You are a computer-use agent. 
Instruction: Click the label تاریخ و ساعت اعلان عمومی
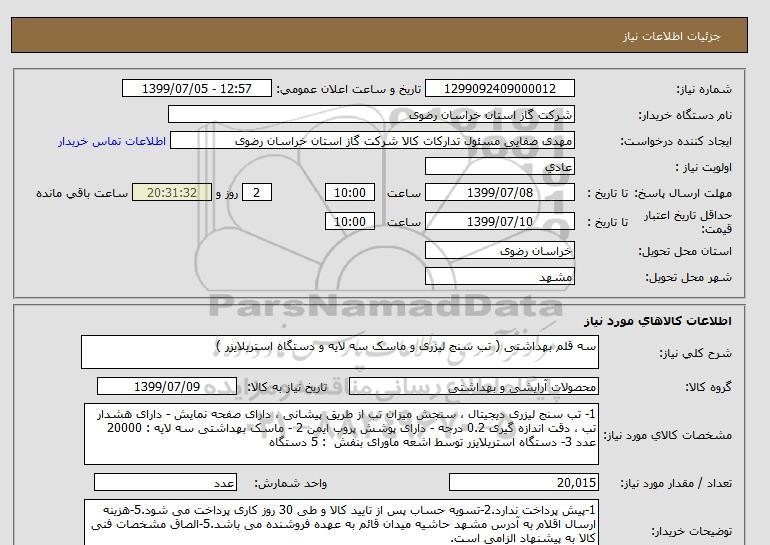point(349,89)
